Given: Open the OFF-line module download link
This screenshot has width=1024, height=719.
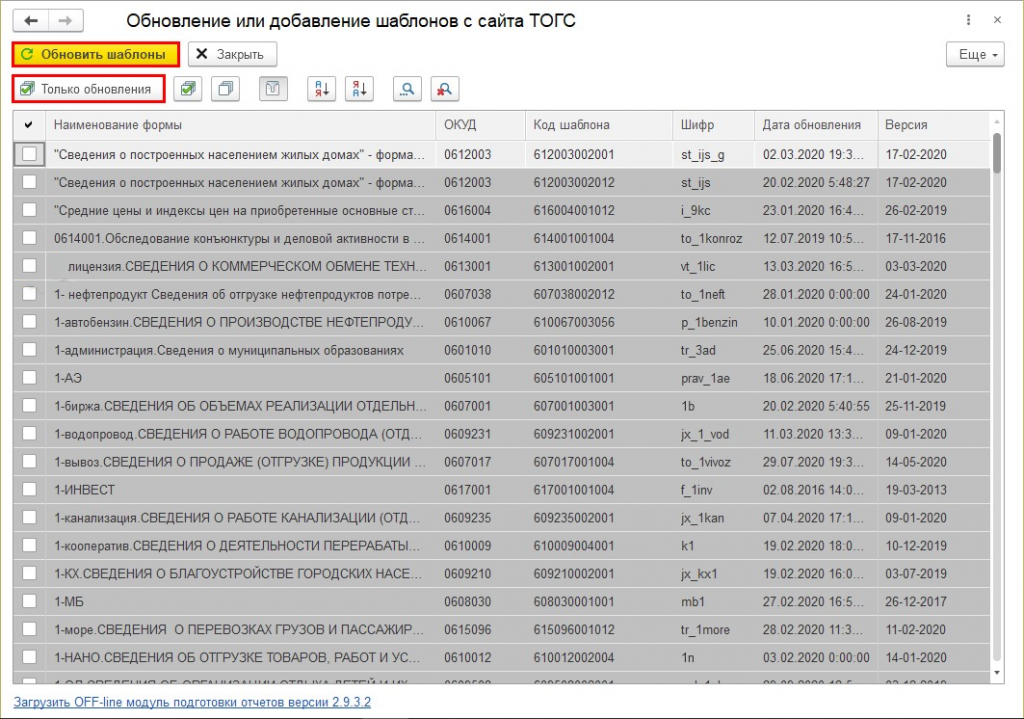Looking at the screenshot, I should [x=192, y=703].
